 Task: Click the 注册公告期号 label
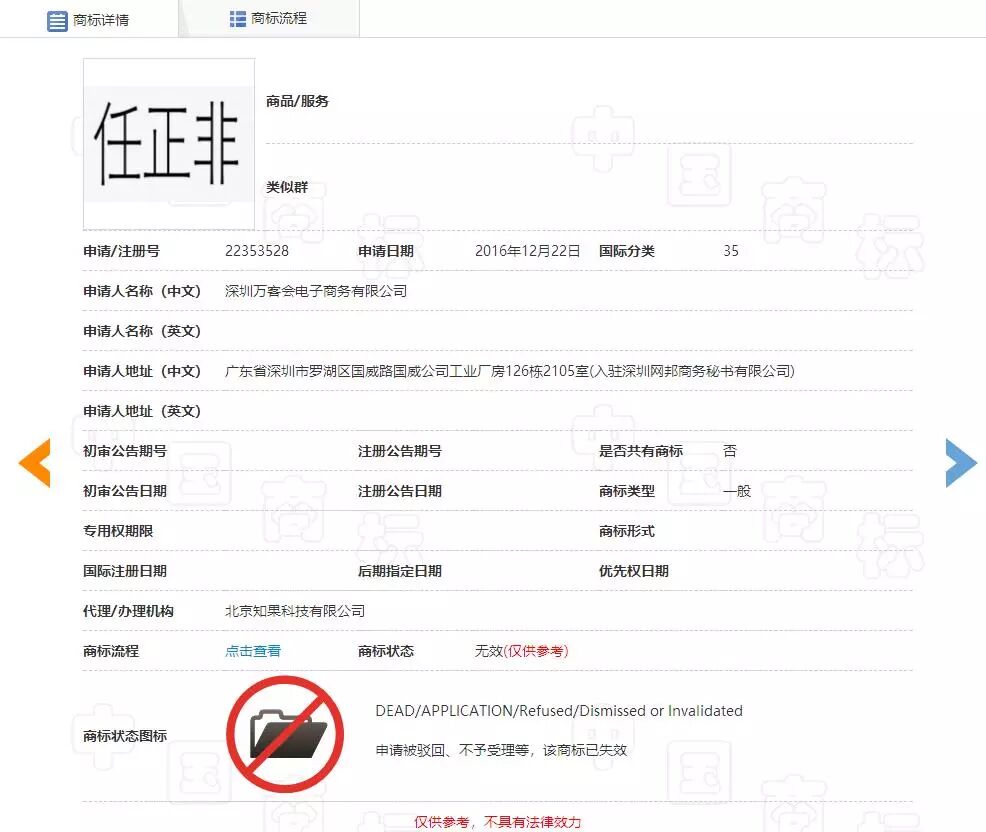tap(400, 451)
